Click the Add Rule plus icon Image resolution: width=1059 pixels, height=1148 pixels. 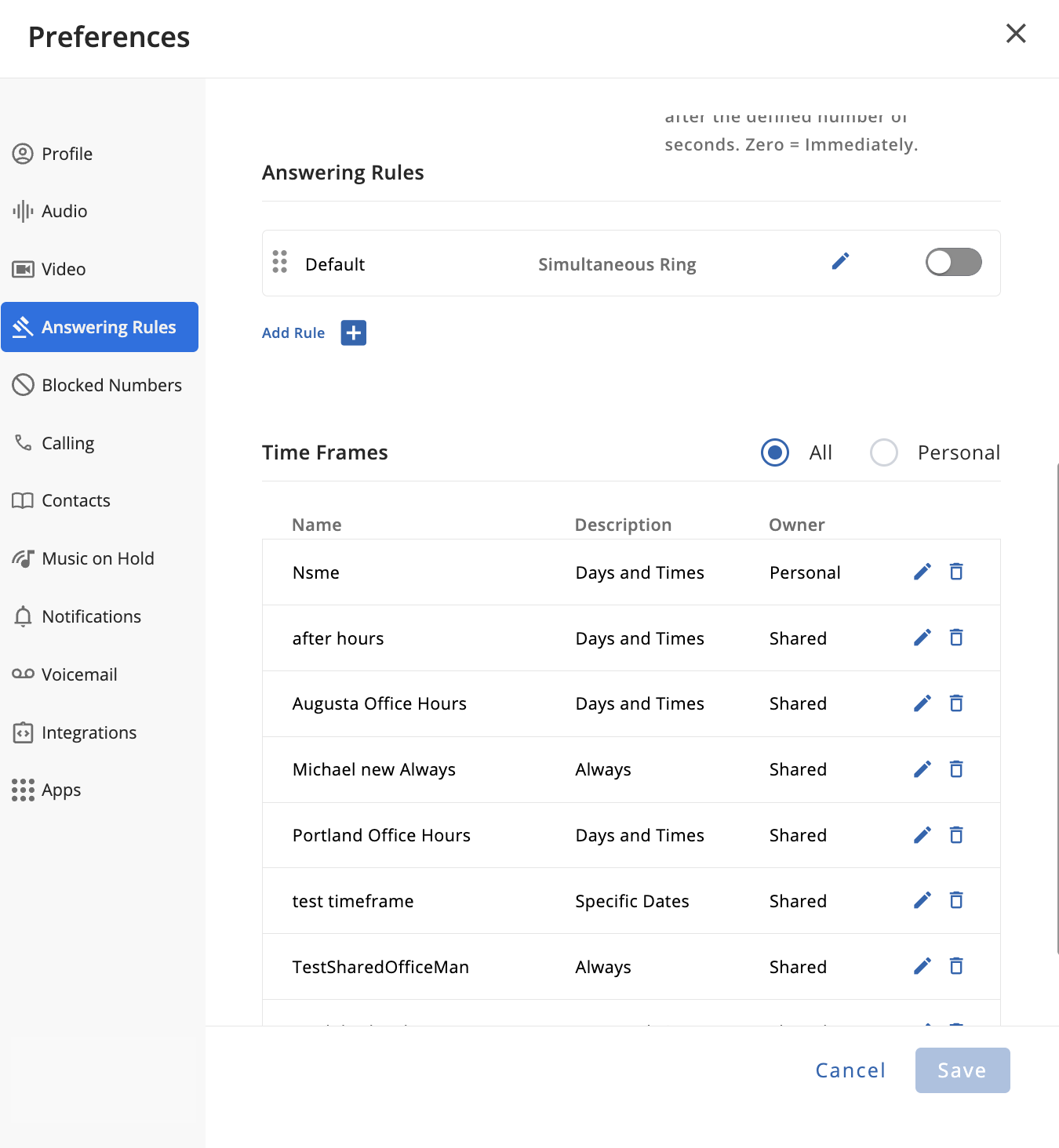[353, 333]
